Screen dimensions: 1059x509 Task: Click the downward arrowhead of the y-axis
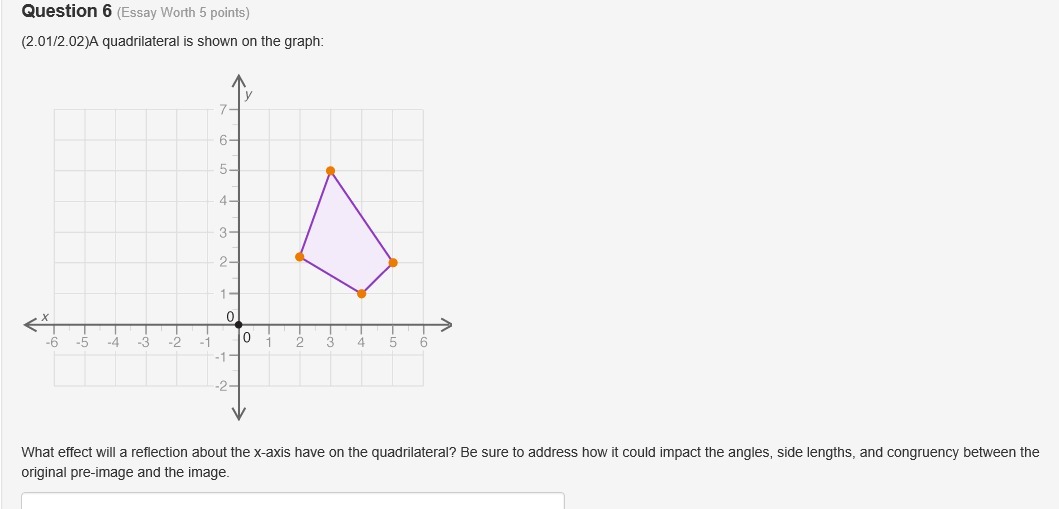pos(238,413)
